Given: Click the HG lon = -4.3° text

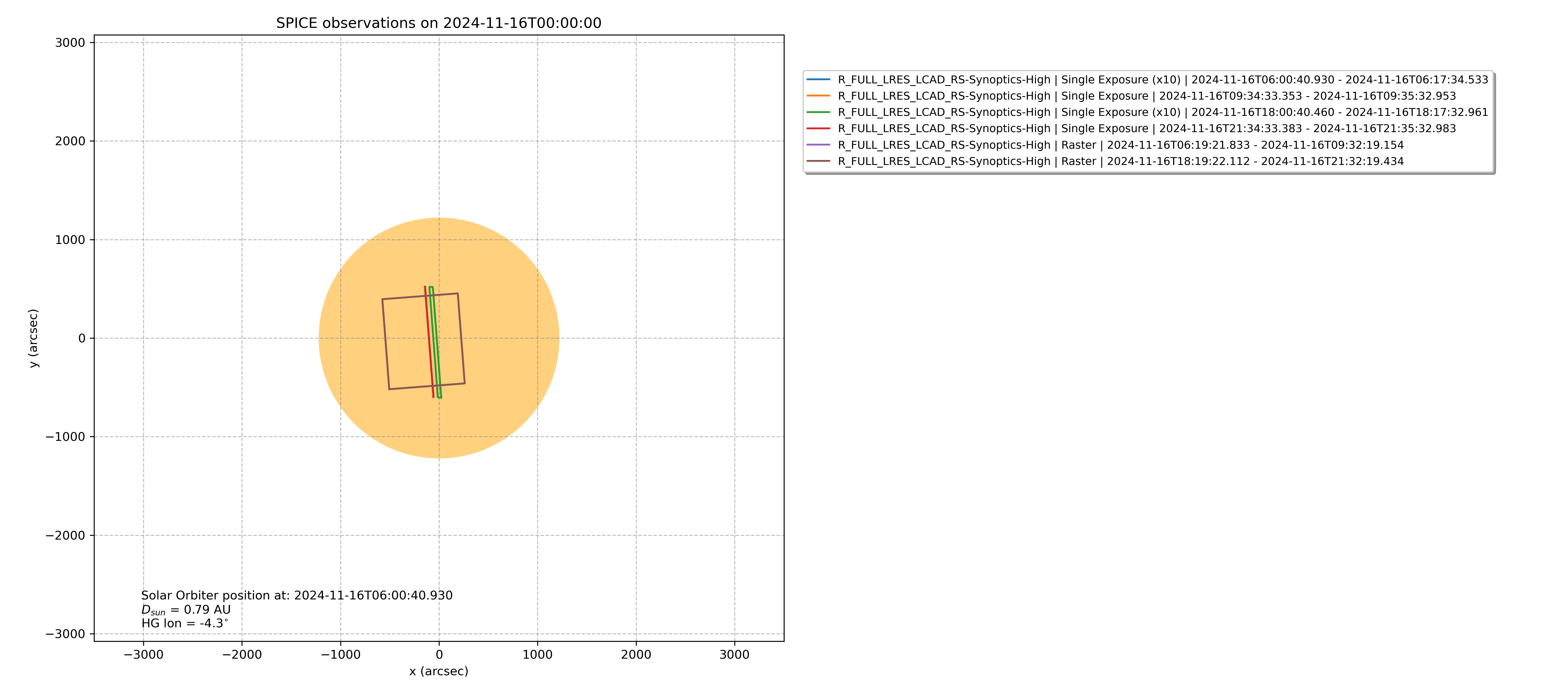Looking at the screenshot, I should (x=184, y=623).
